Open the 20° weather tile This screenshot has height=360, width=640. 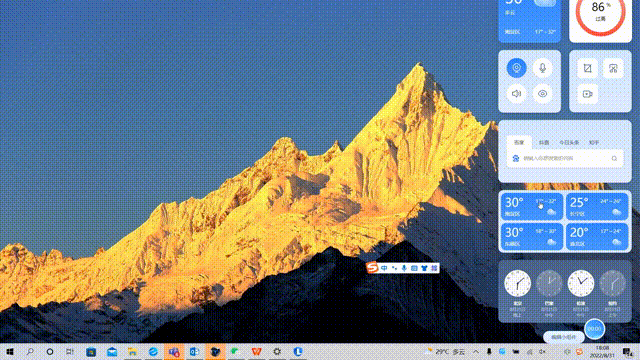[x=597, y=236]
